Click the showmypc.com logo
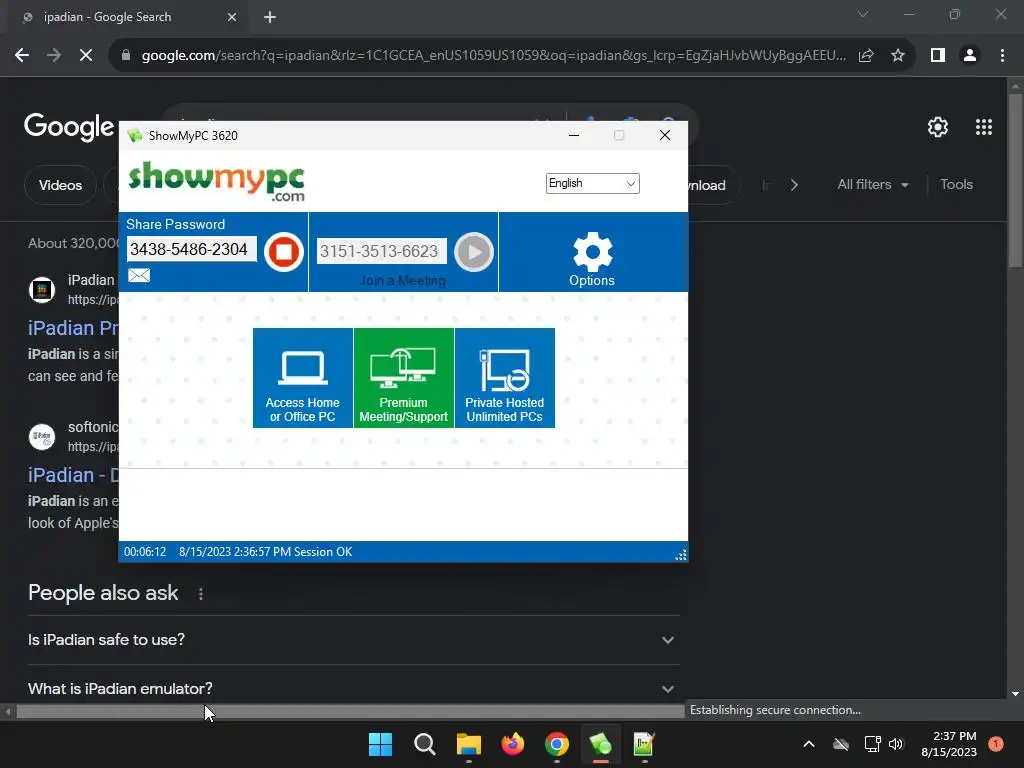1024x768 pixels. pyautogui.click(x=217, y=181)
